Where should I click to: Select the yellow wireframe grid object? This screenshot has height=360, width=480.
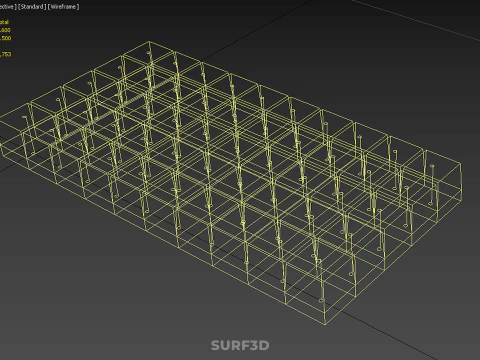[230, 182]
